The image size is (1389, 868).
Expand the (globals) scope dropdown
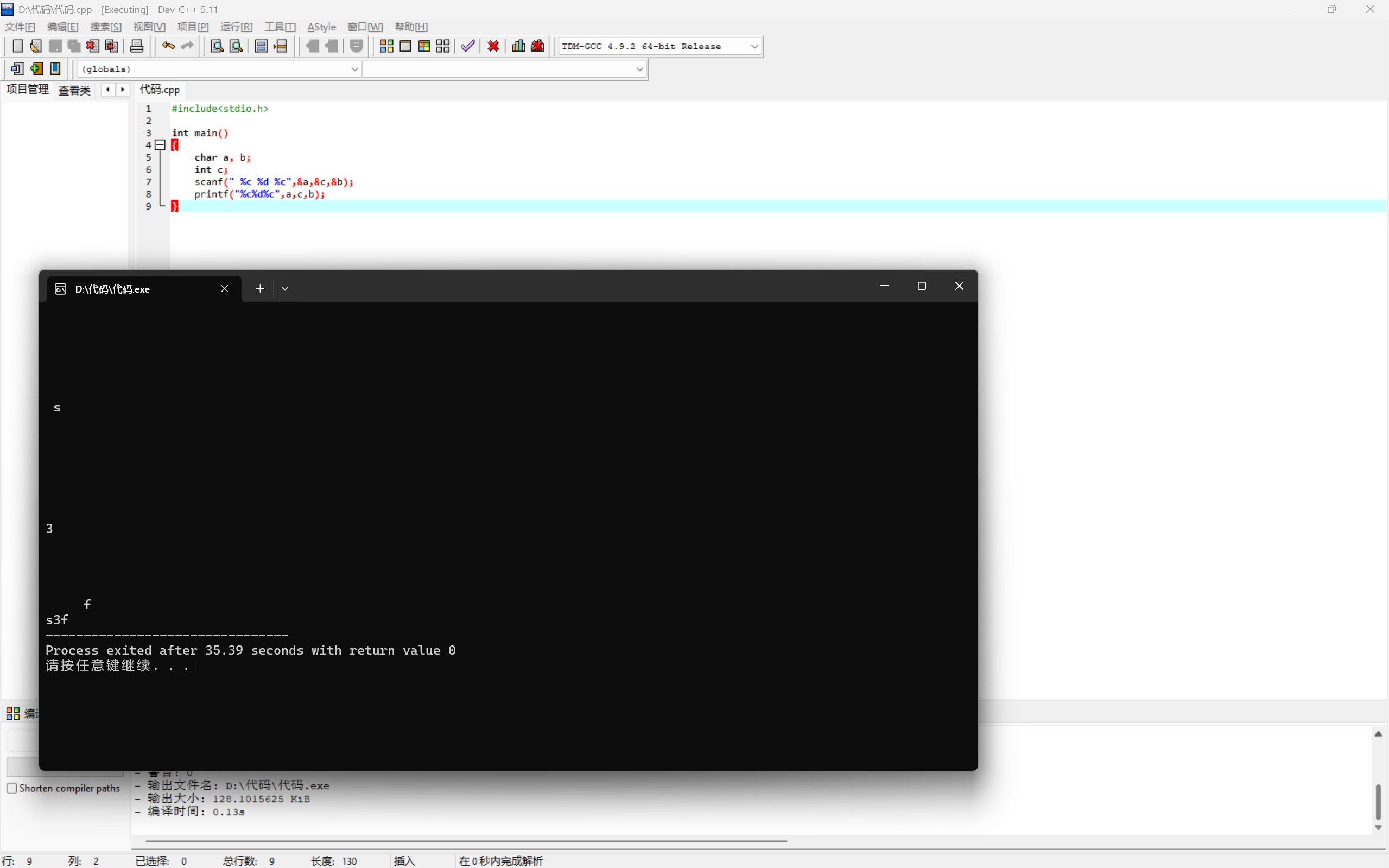(x=354, y=69)
